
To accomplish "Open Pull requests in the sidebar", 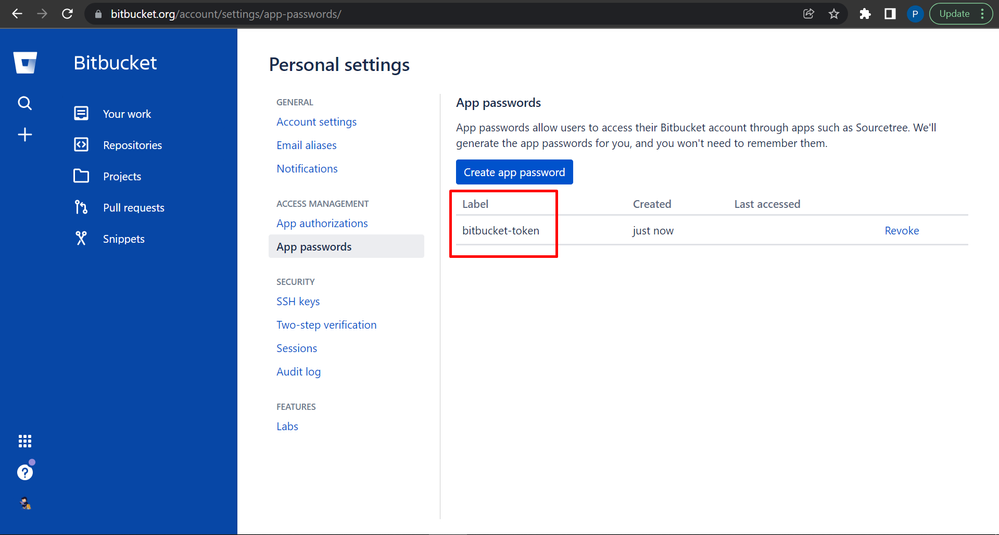I will 134,208.
